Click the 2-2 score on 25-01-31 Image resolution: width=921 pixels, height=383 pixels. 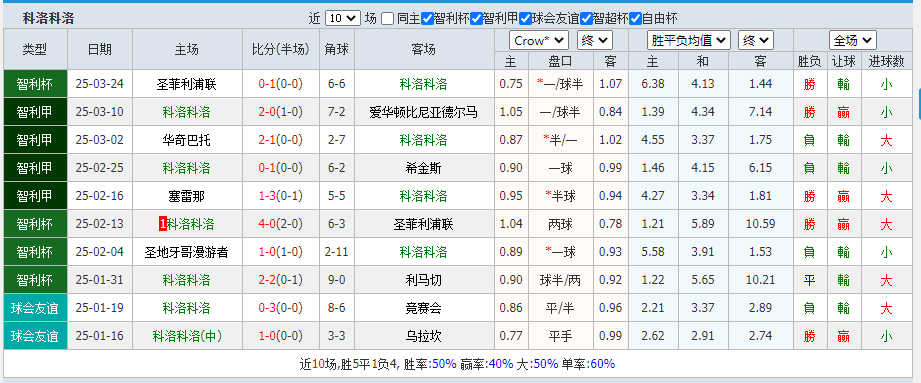pos(267,281)
